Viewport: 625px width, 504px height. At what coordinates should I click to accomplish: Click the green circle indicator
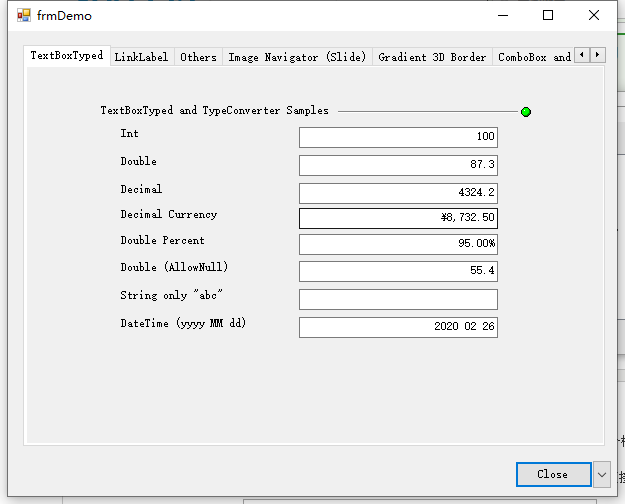pyautogui.click(x=526, y=112)
